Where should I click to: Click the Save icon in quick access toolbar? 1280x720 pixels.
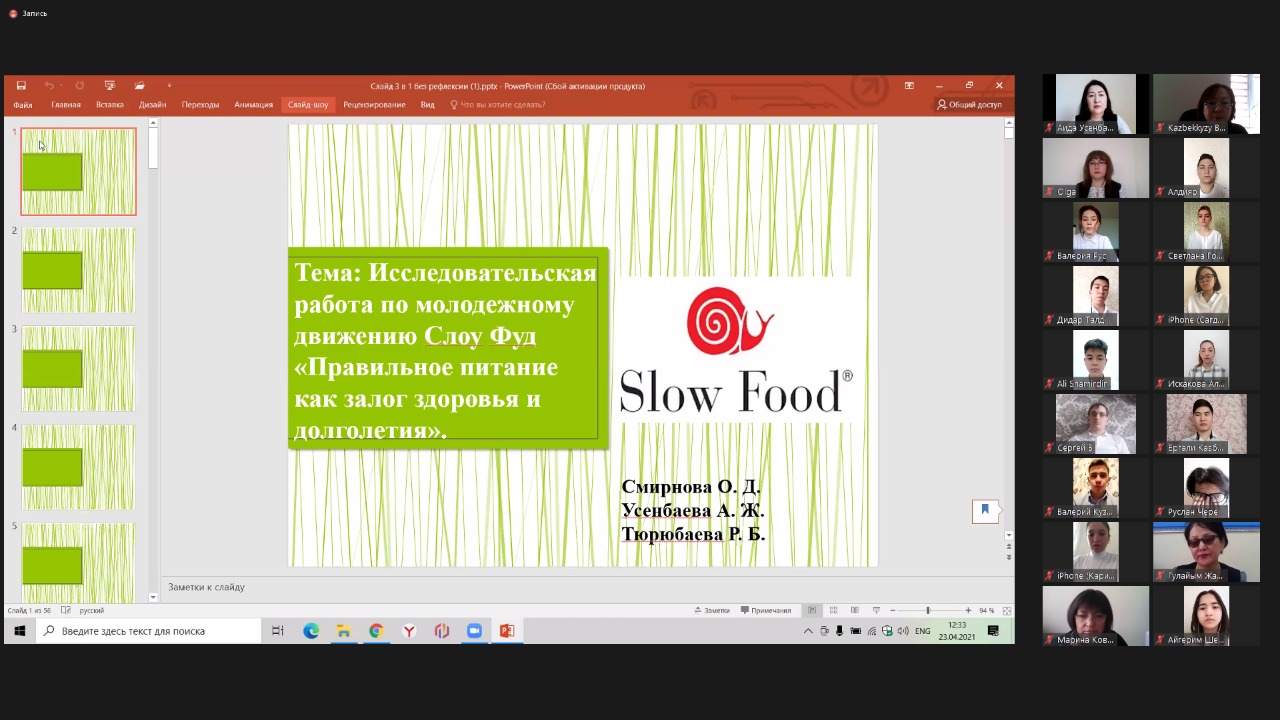point(21,86)
